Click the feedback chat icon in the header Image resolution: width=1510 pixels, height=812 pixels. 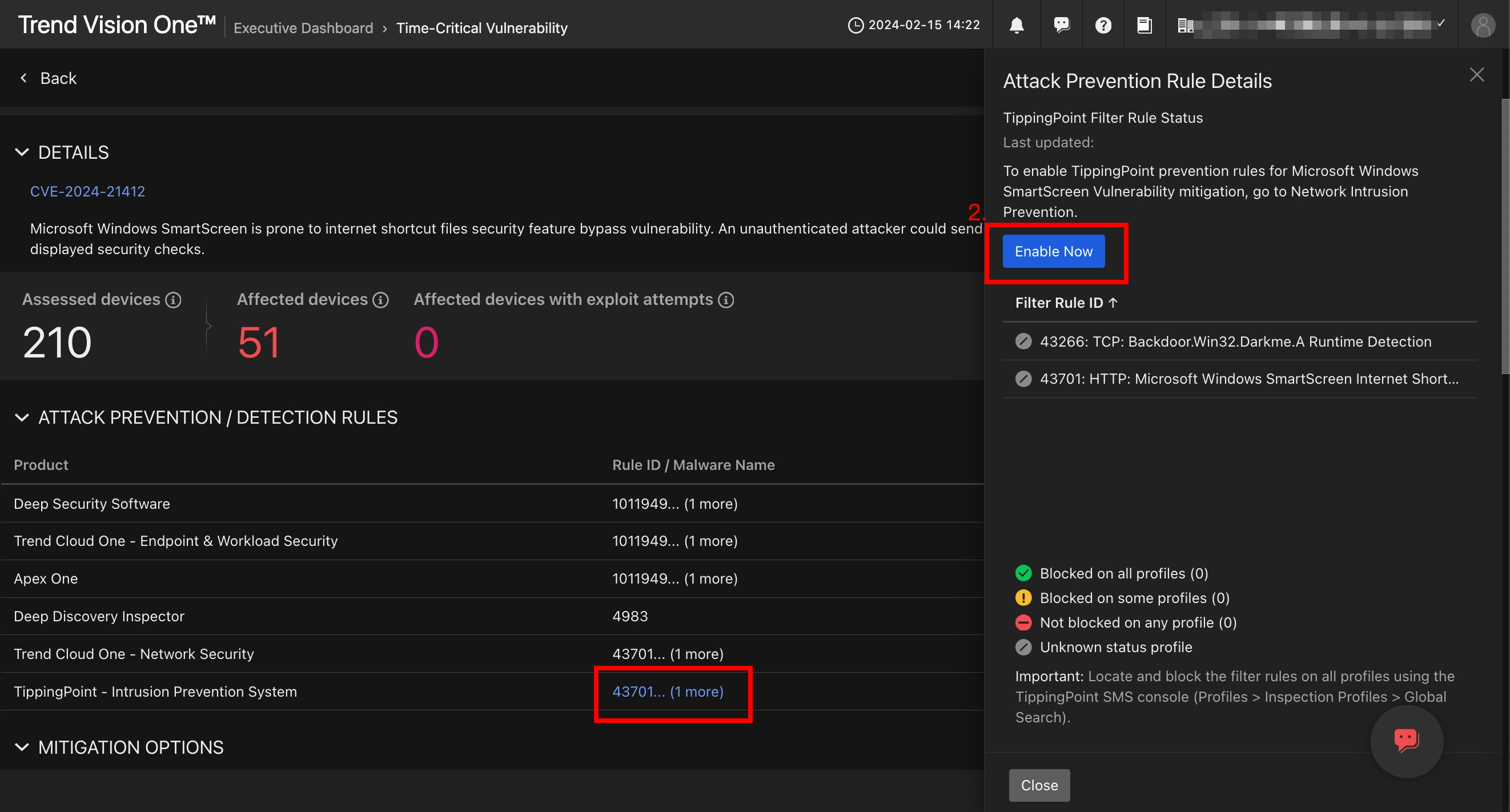pos(1061,25)
